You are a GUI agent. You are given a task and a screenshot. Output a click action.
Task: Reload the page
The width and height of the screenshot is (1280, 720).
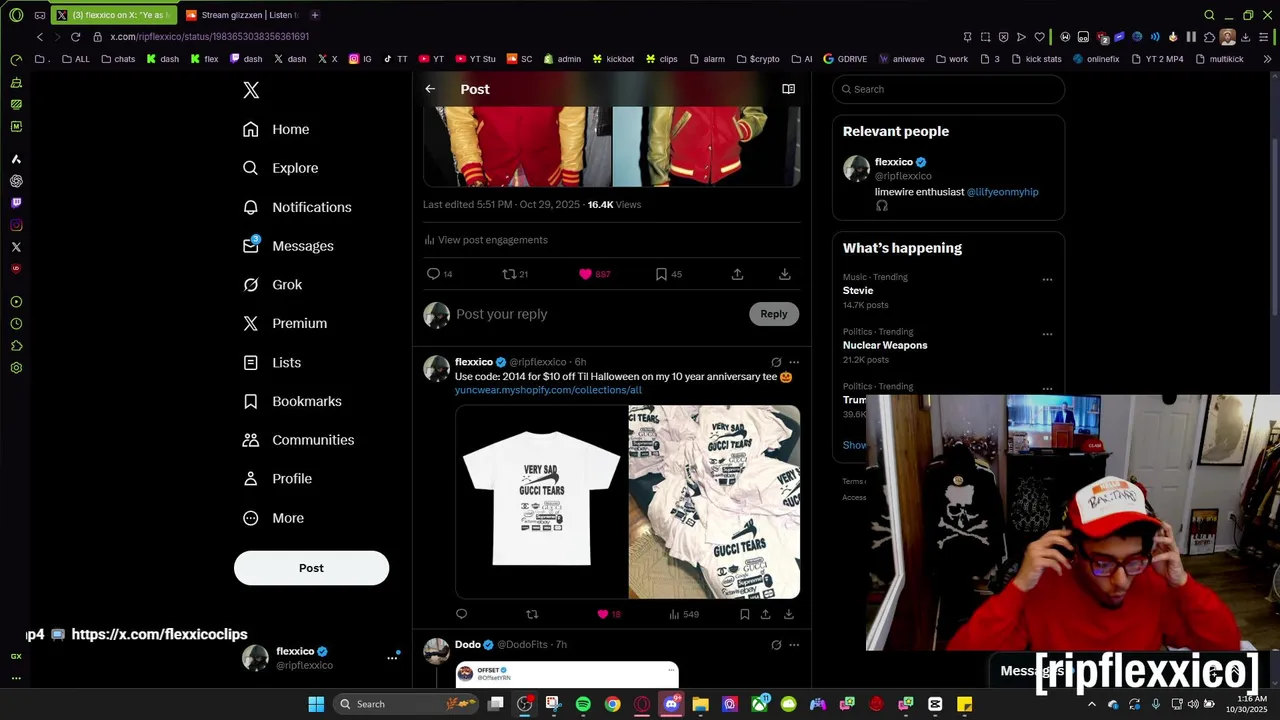[x=75, y=37]
